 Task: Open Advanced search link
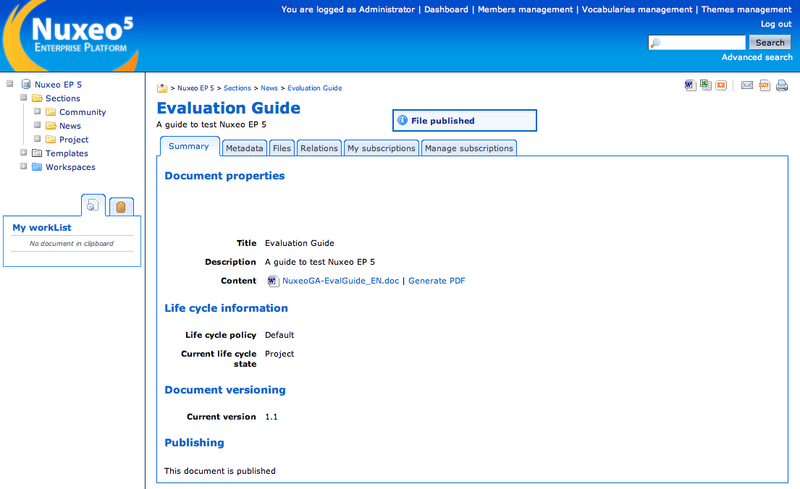[757, 57]
